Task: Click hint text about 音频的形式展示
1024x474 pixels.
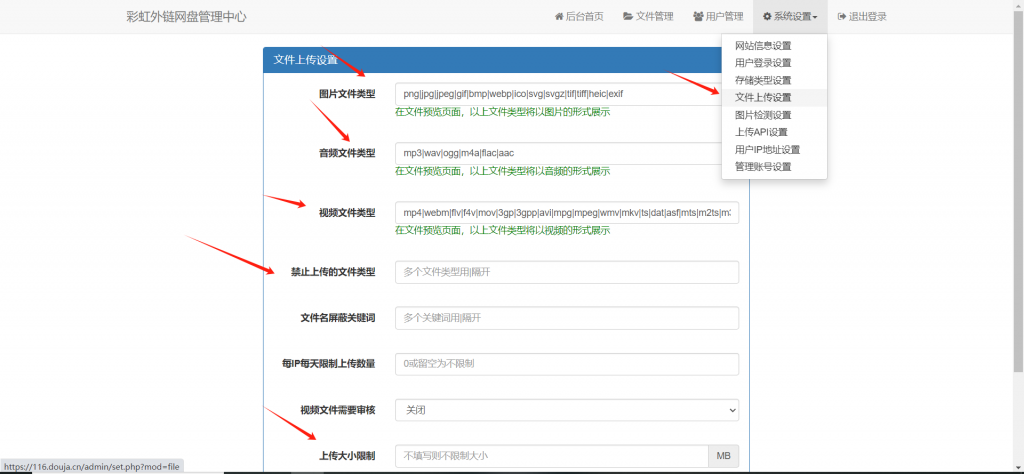Action: point(502,171)
